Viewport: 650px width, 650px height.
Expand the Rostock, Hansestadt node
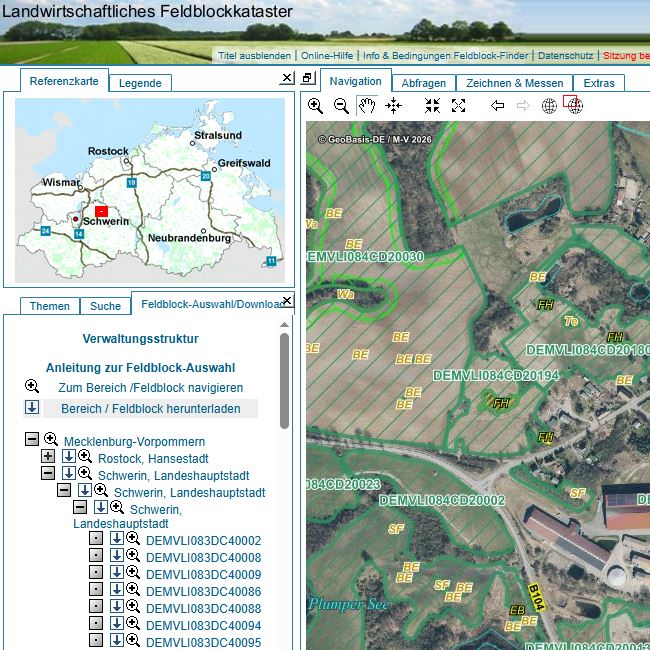click(48, 456)
